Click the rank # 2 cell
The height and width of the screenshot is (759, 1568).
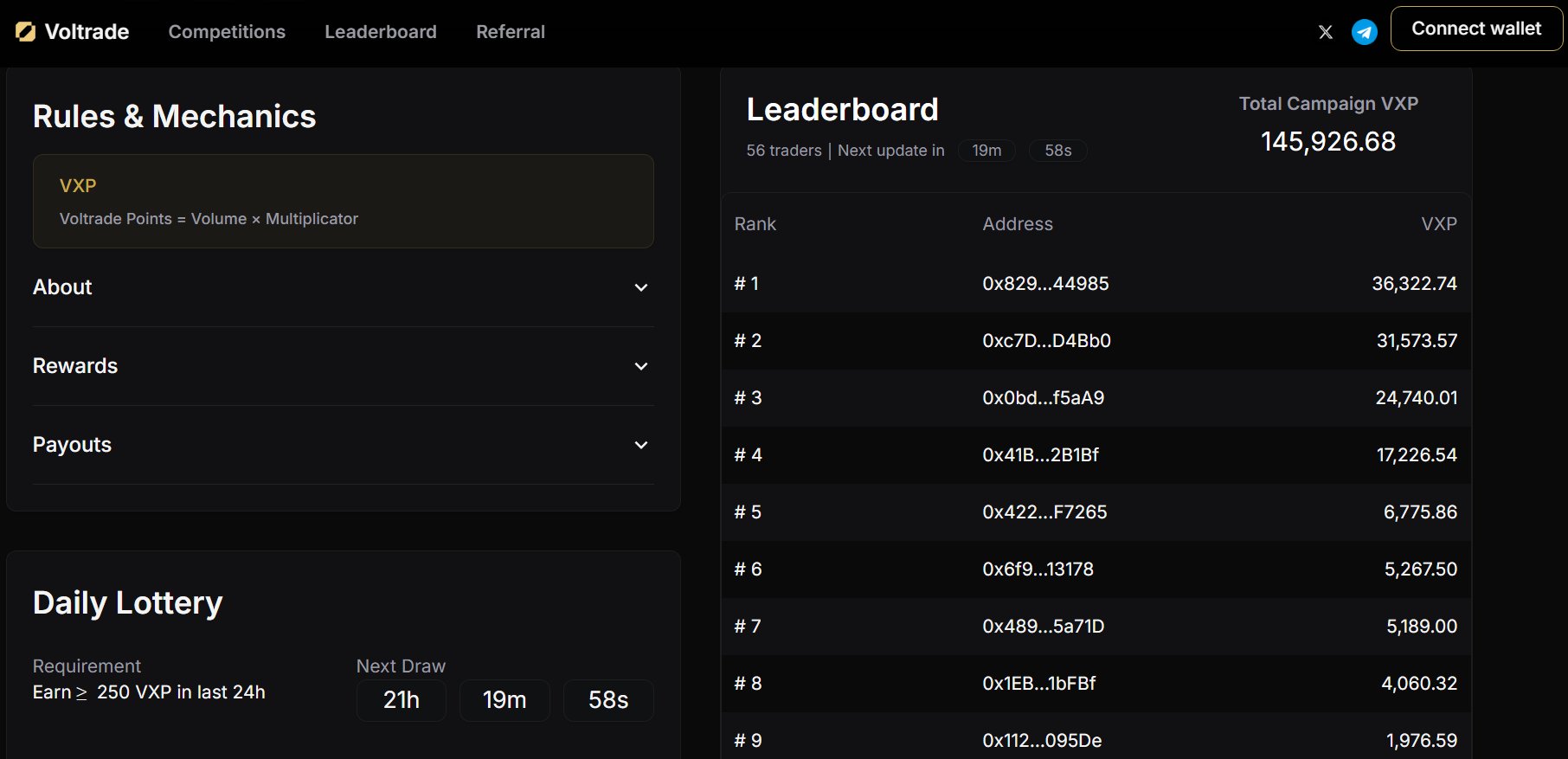click(x=749, y=341)
